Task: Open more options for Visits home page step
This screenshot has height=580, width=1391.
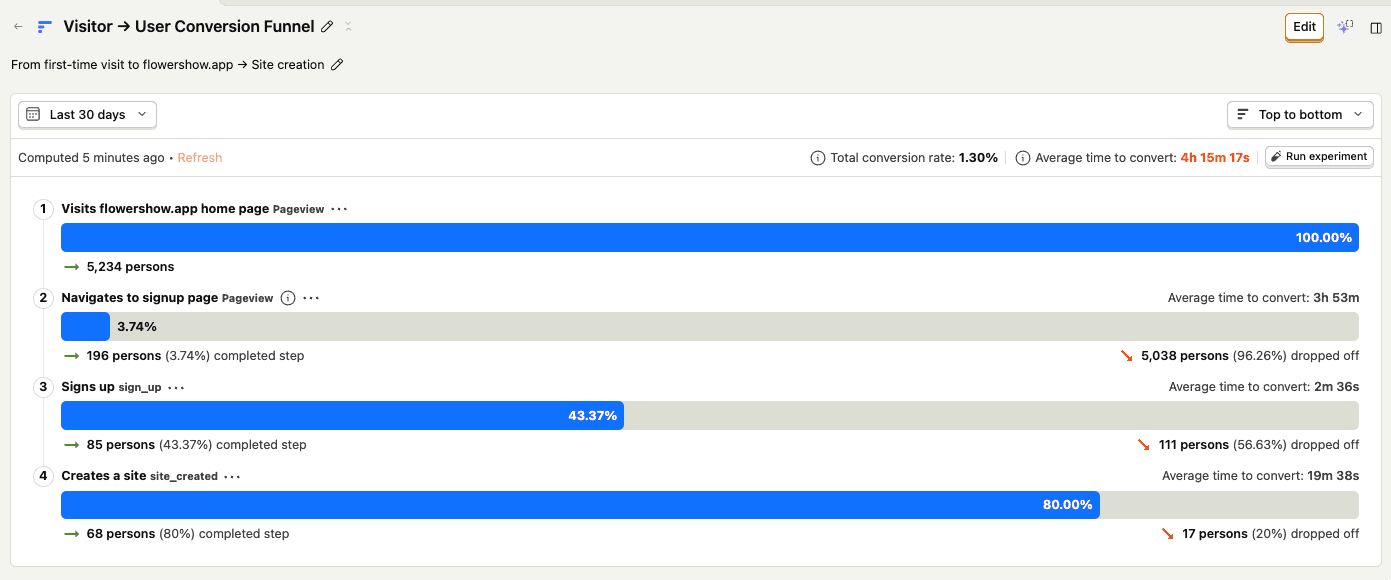Action: pos(339,209)
